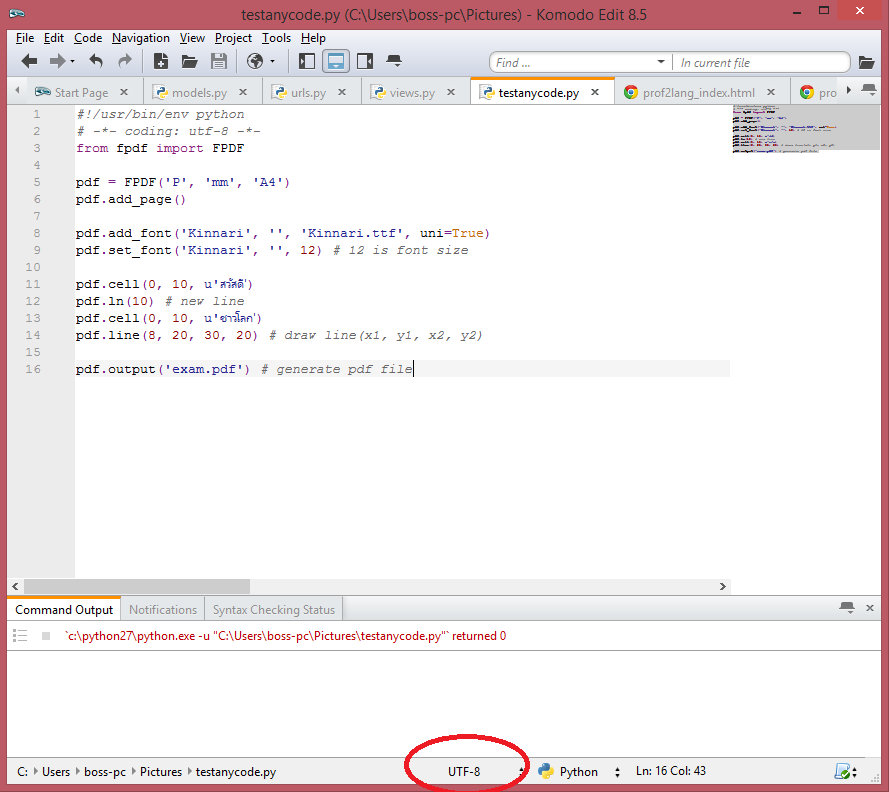Preview the file in browser via globe icon
The height and width of the screenshot is (792, 889).
tap(256, 61)
